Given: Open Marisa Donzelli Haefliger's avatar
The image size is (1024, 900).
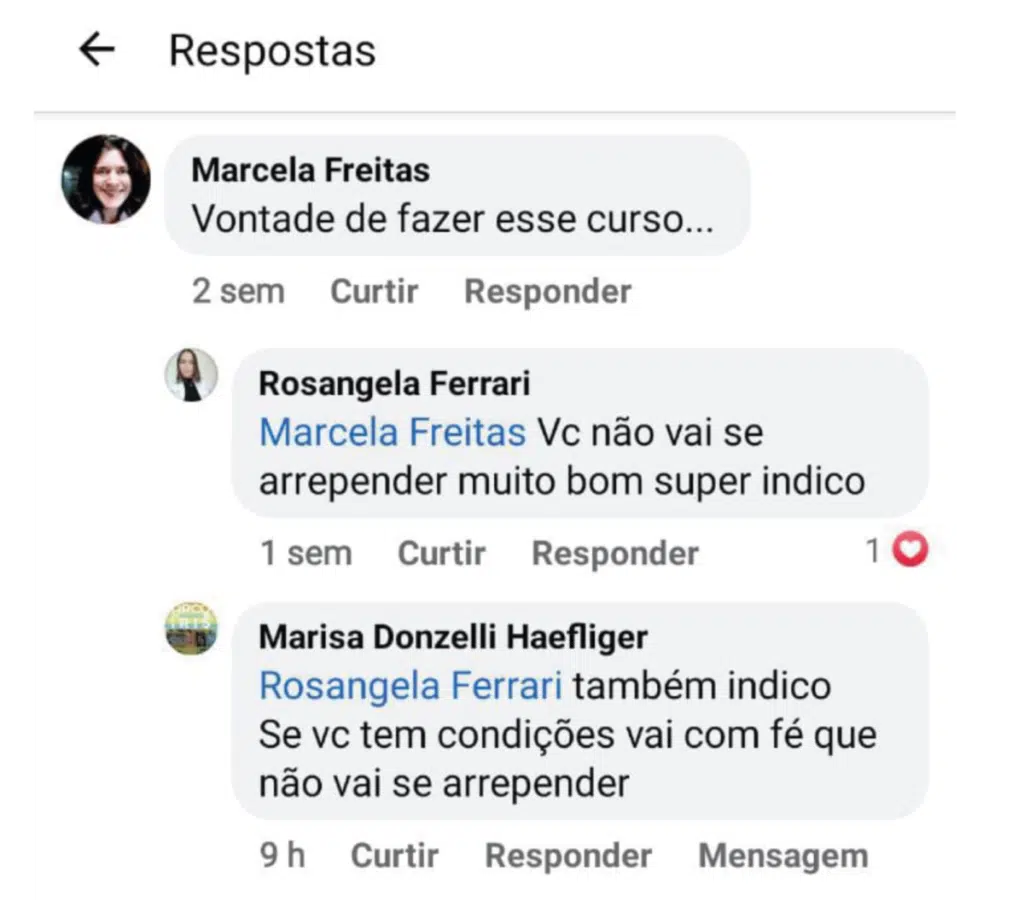Looking at the screenshot, I should click(191, 629).
